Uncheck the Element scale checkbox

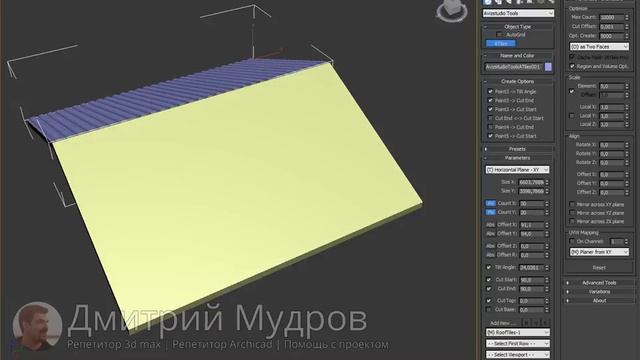click(572, 91)
